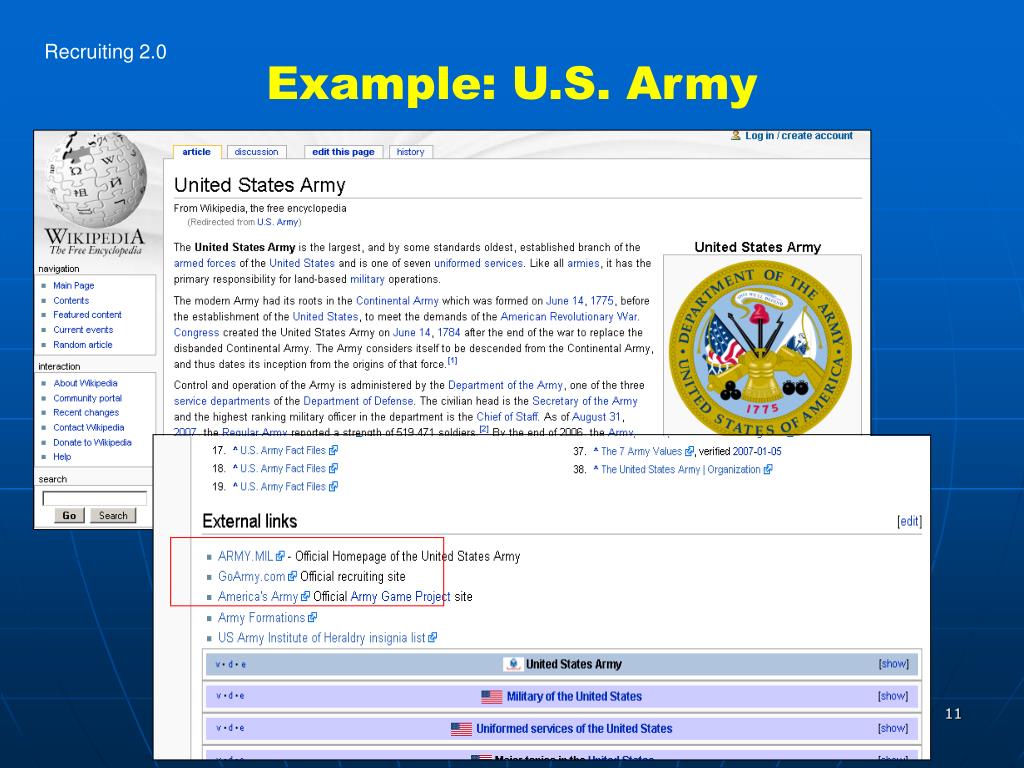This screenshot has width=1024, height=768.
Task: Click v link in United States Army navbox
Action: coord(218,665)
